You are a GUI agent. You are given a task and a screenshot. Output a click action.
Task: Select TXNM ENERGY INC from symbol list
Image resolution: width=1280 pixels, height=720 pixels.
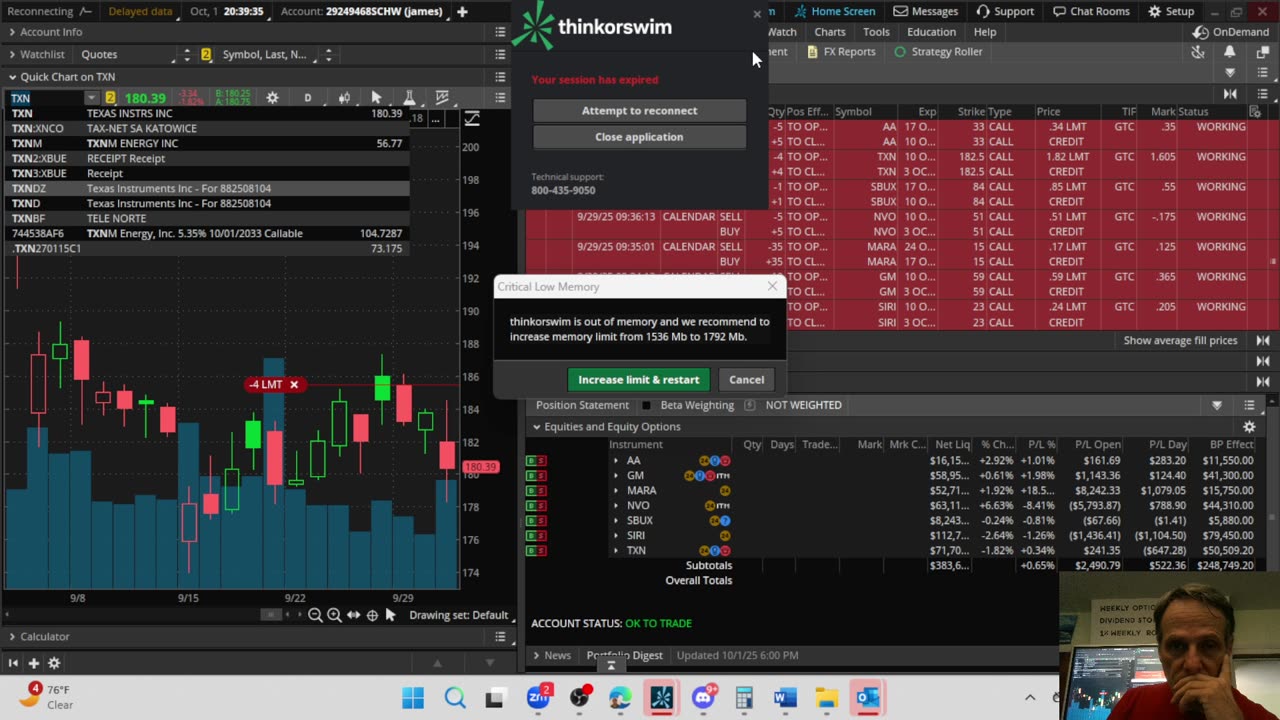point(207,143)
